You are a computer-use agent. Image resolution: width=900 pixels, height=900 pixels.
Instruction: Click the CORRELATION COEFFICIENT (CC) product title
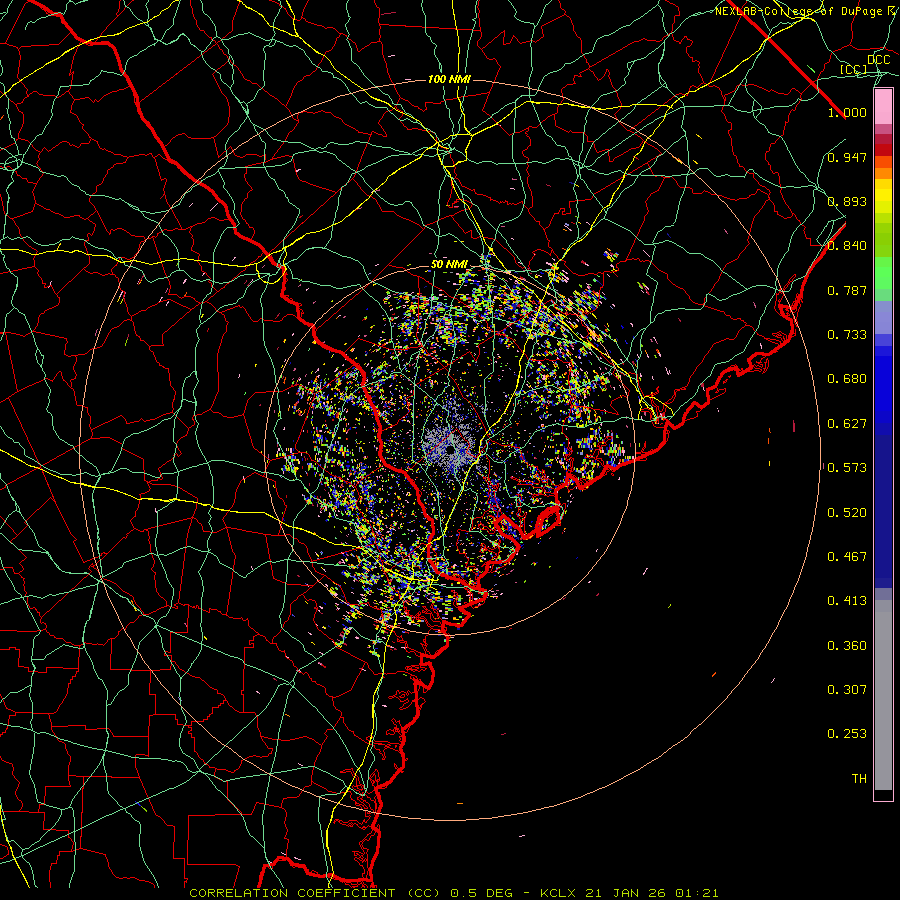pyautogui.click(x=315, y=893)
